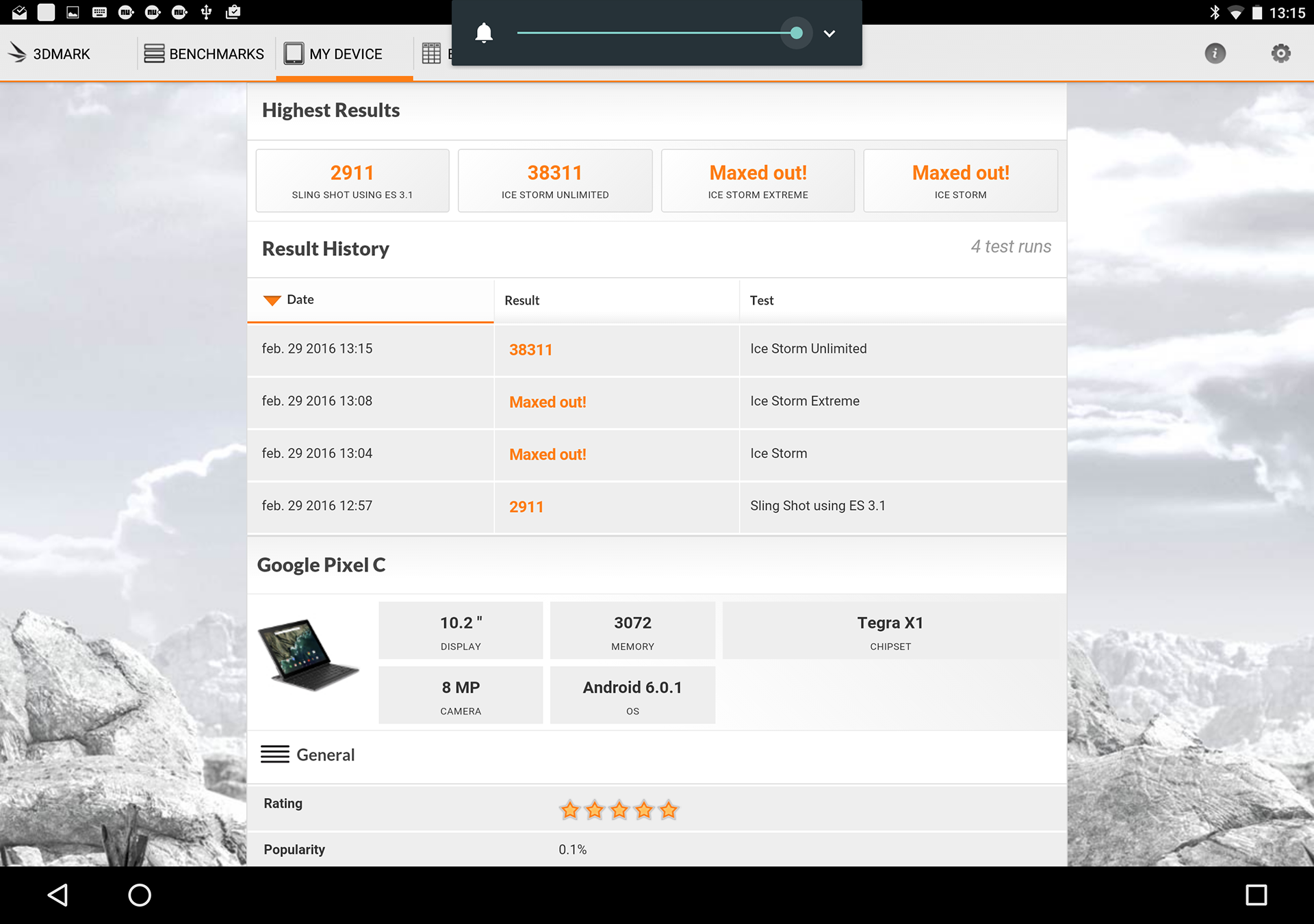Sort results by the Date column
1314x924 pixels.
370,300
